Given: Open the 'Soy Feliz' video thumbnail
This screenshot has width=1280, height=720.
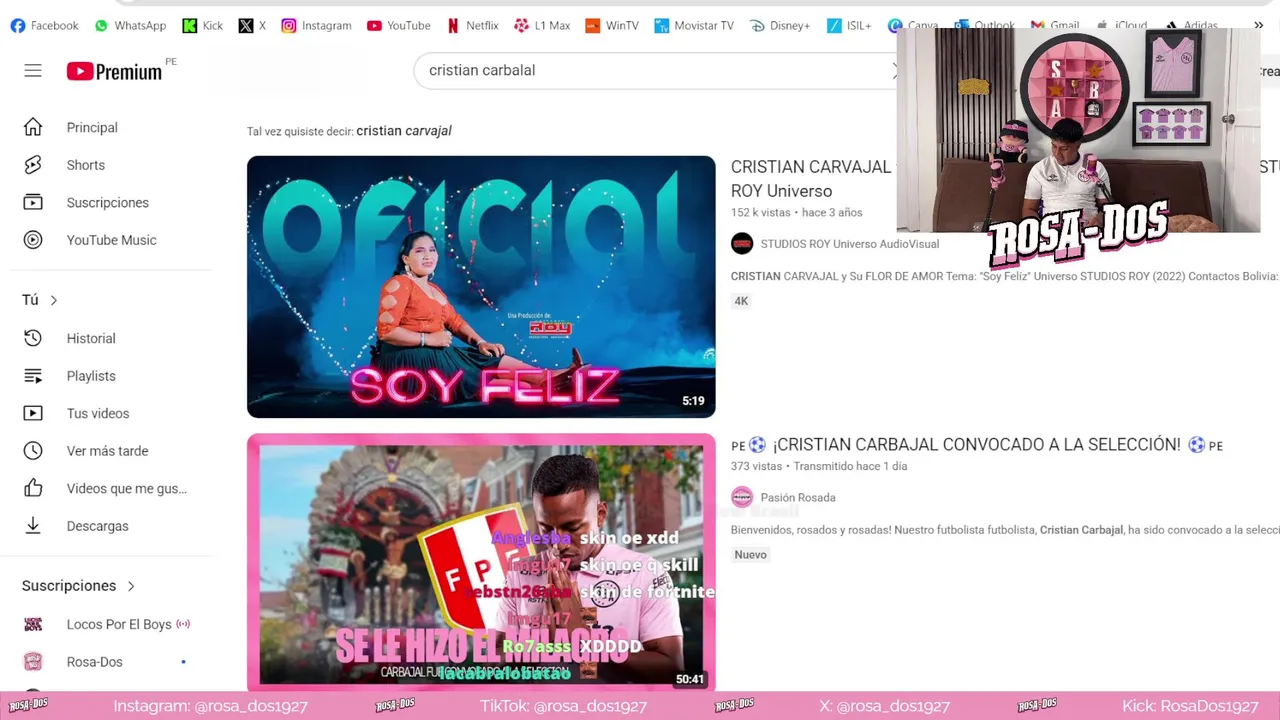Looking at the screenshot, I should coord(481,287).
